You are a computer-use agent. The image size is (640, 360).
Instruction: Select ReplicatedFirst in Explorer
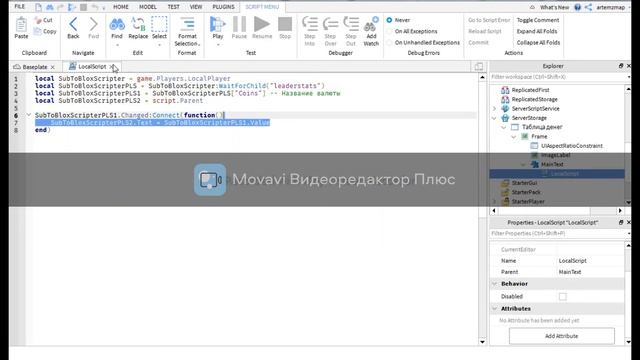pos(530,90)
